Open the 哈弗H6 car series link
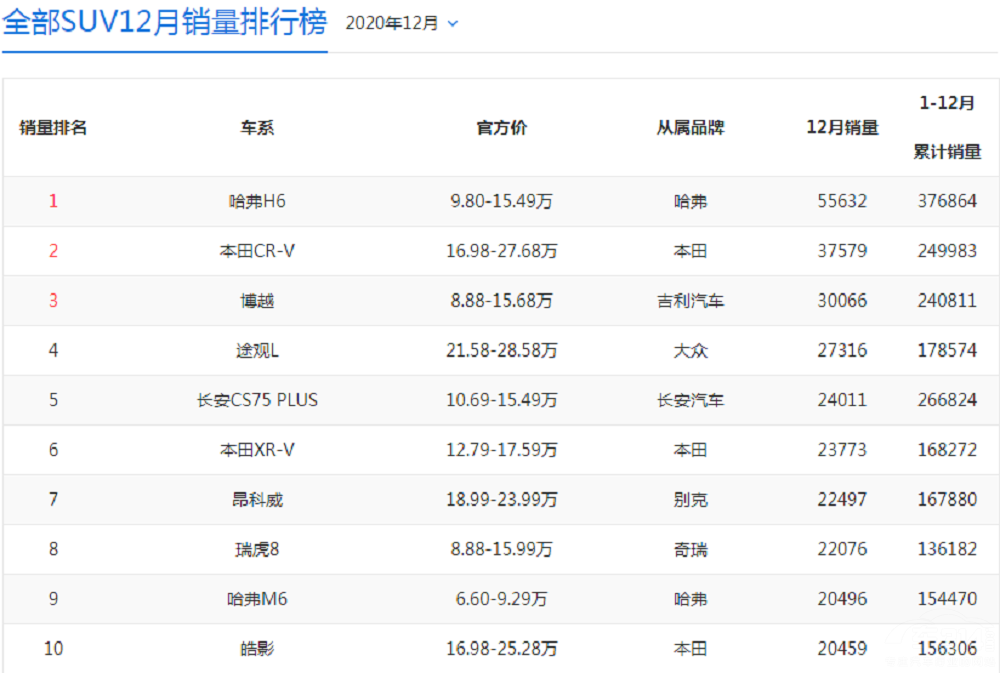 [257, 202]
